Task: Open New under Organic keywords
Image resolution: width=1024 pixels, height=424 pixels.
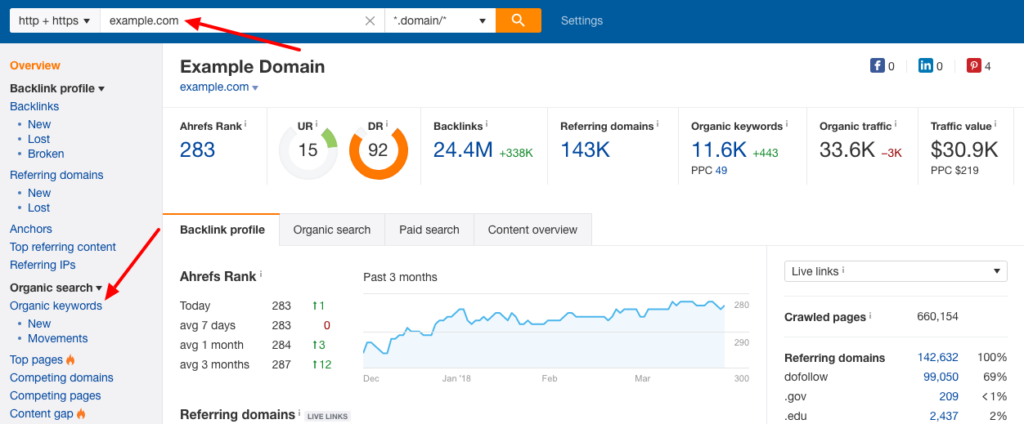Action: (x=39, y=323)
